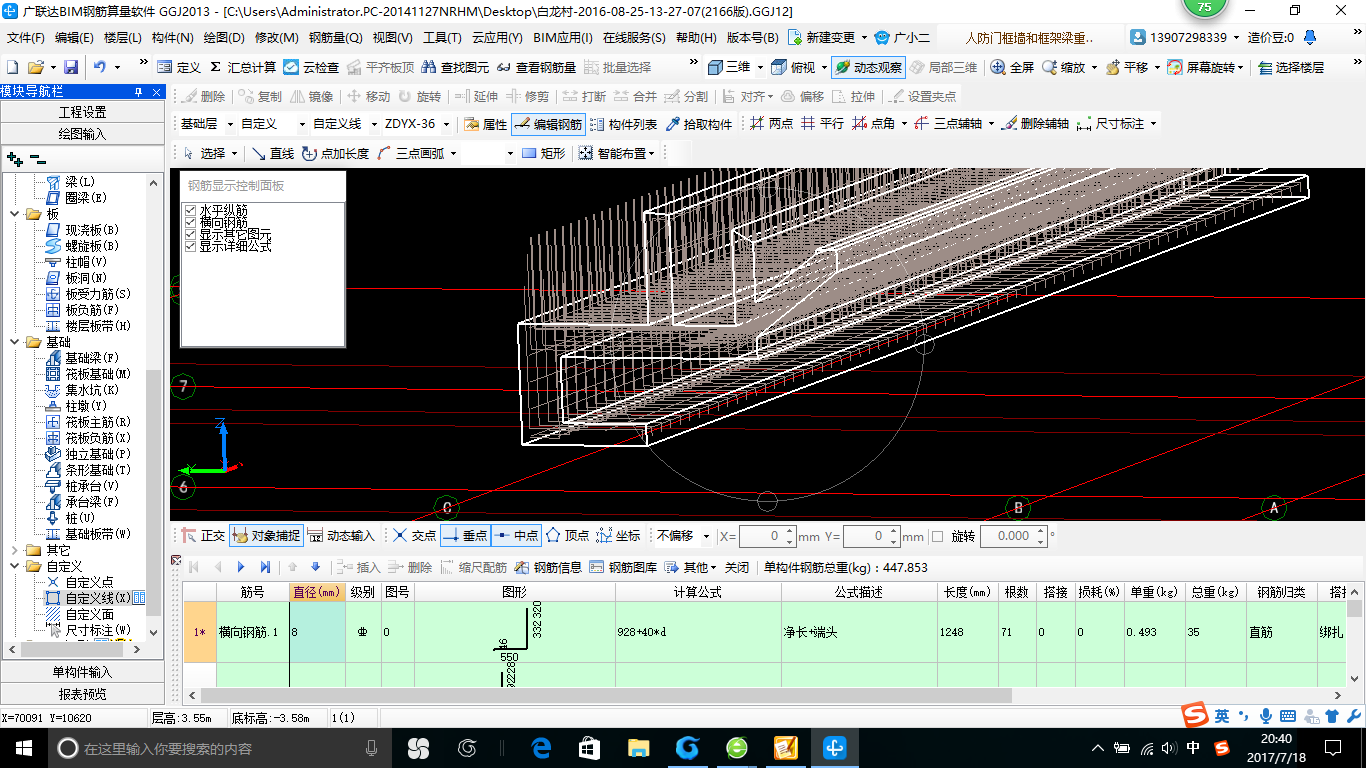Open BIM应用(I) menu
Screen dimensions: 1366x768
(x=562, y=38)
